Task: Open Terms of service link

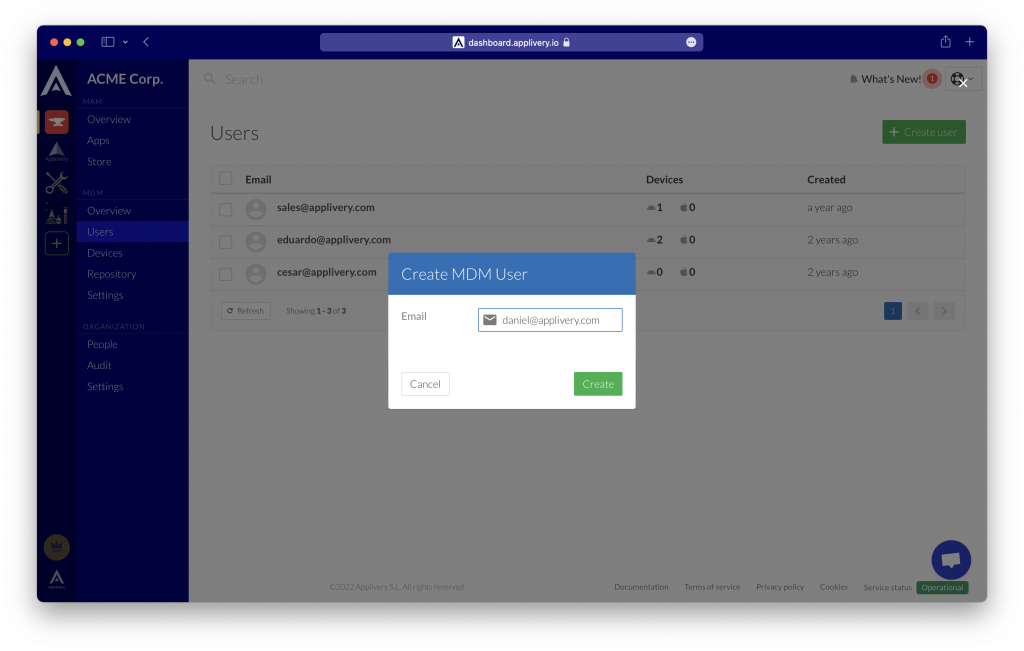Action: click(712, 587)
